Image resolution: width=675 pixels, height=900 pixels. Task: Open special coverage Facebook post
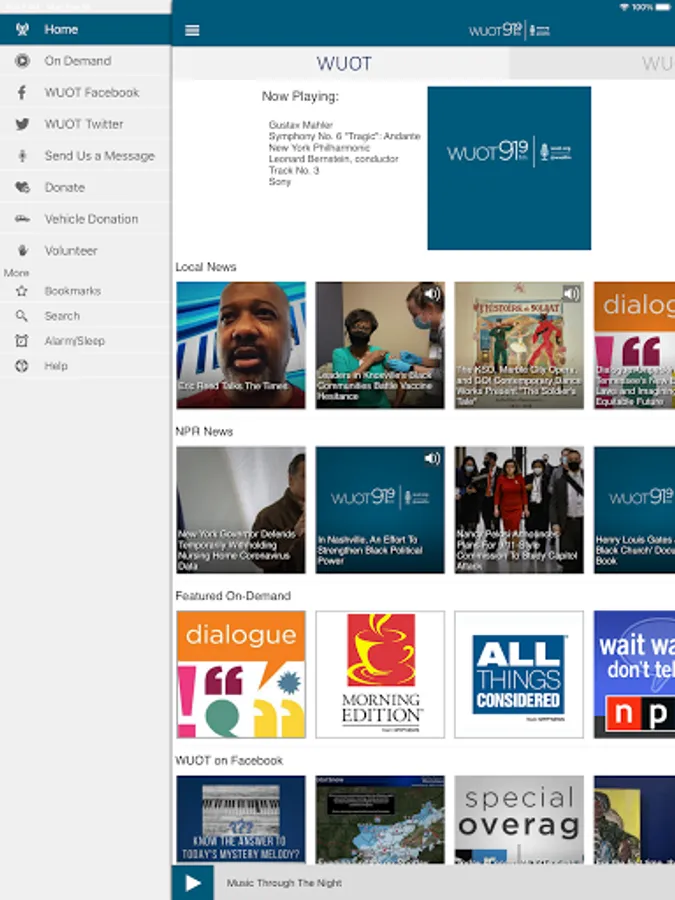pos(519,820)
